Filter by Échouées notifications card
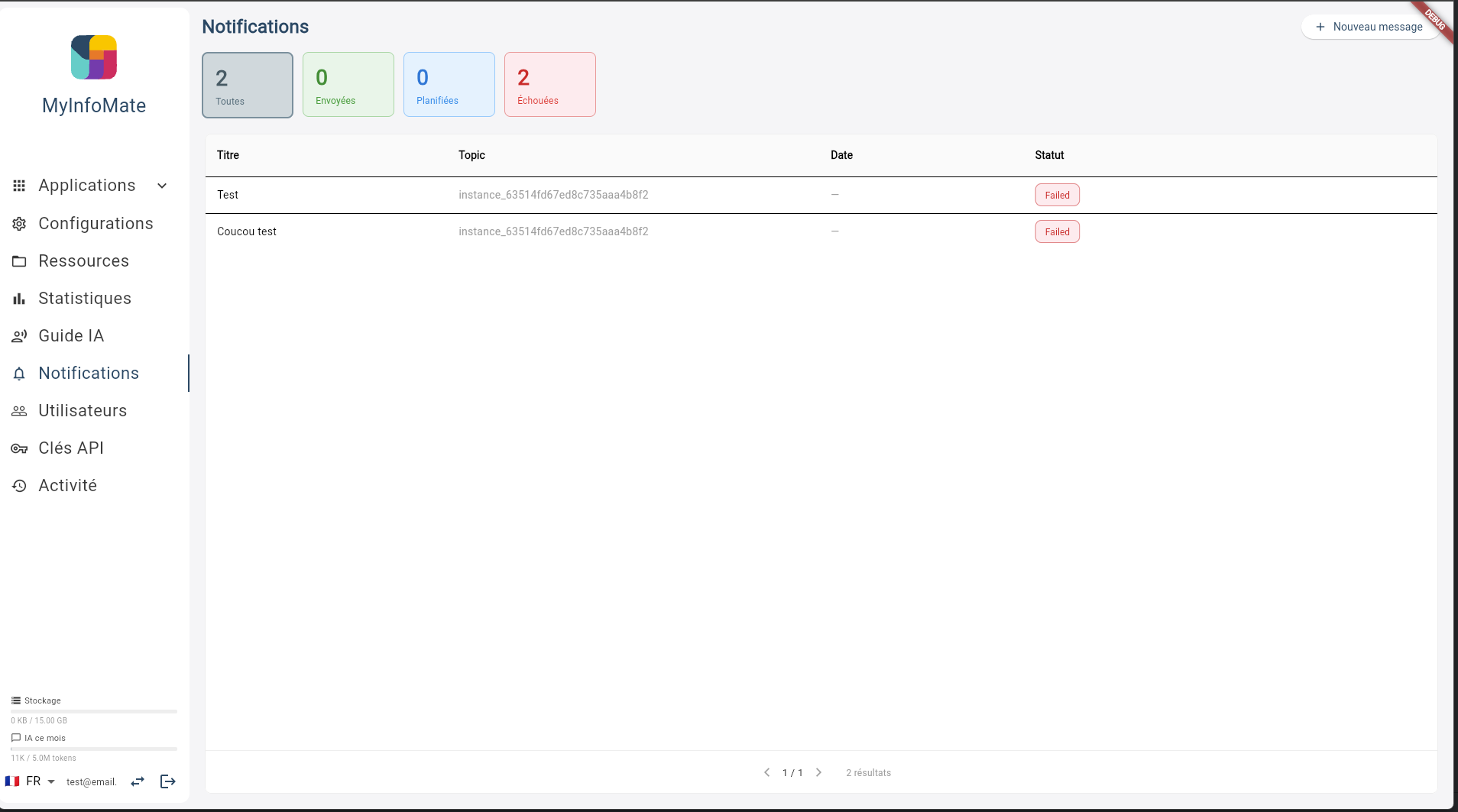This screenshot has height=812, width=1458. click(x=550, y=84)
